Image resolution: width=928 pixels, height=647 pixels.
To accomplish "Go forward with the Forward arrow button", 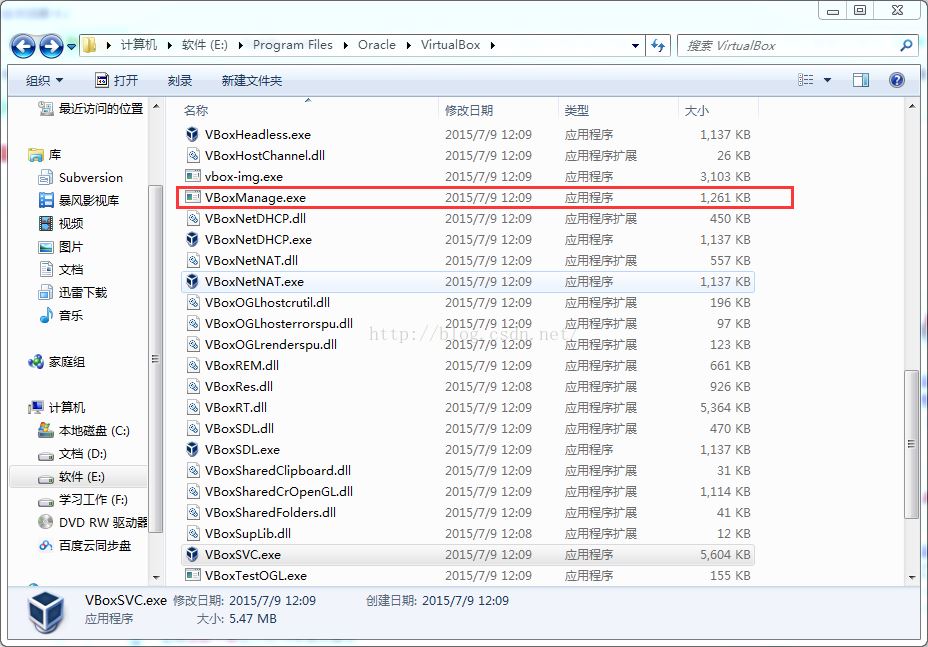I will (51, 46).
